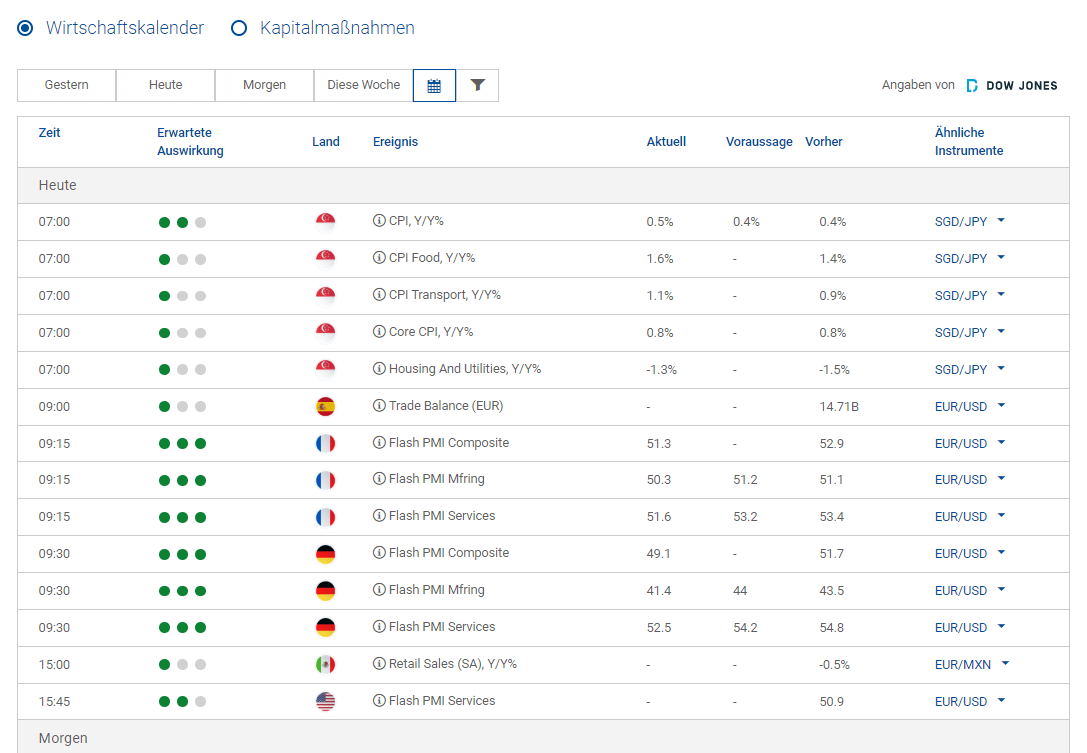1087x753 pixels.
Task: Open SGD/JPY link in Housing And Utilities row
Action: tap(960, 370)
